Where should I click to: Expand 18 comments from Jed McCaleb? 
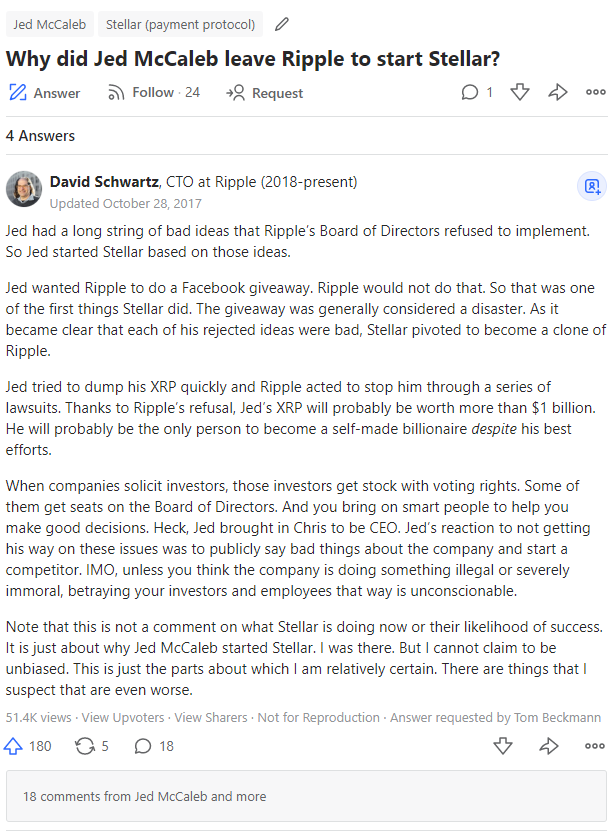[144, 797]
